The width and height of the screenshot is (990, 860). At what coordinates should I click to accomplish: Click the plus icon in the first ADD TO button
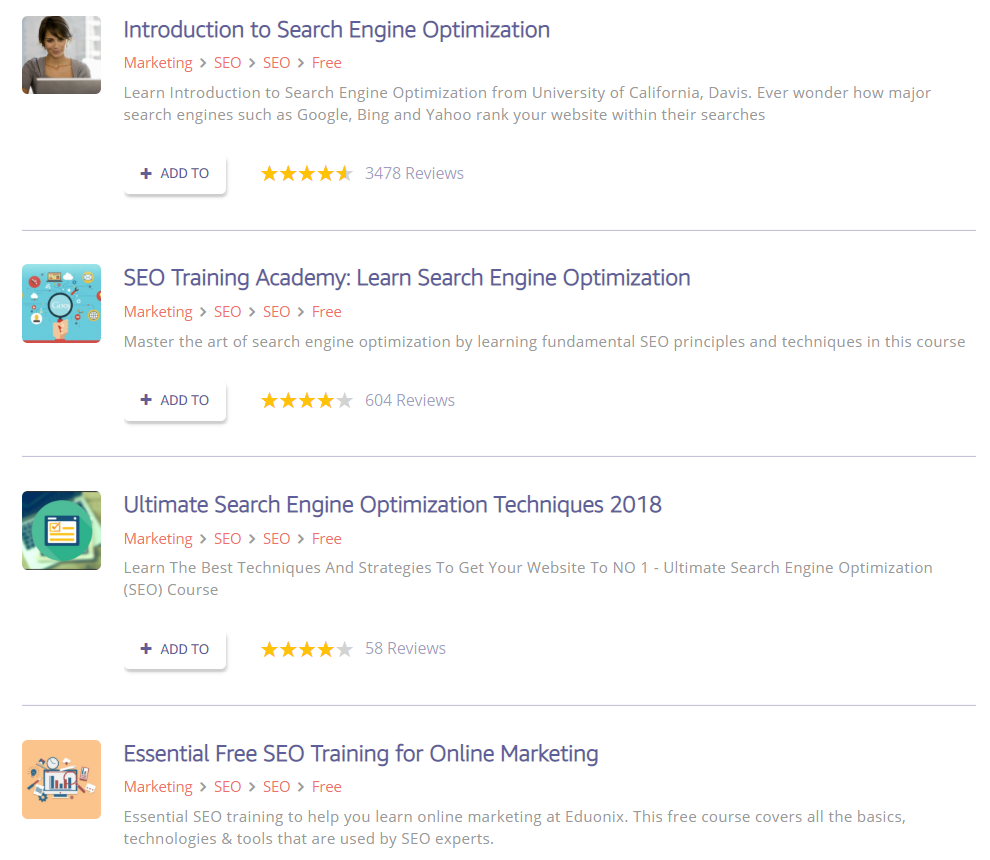pyautogui.click(x=146, y=173)
